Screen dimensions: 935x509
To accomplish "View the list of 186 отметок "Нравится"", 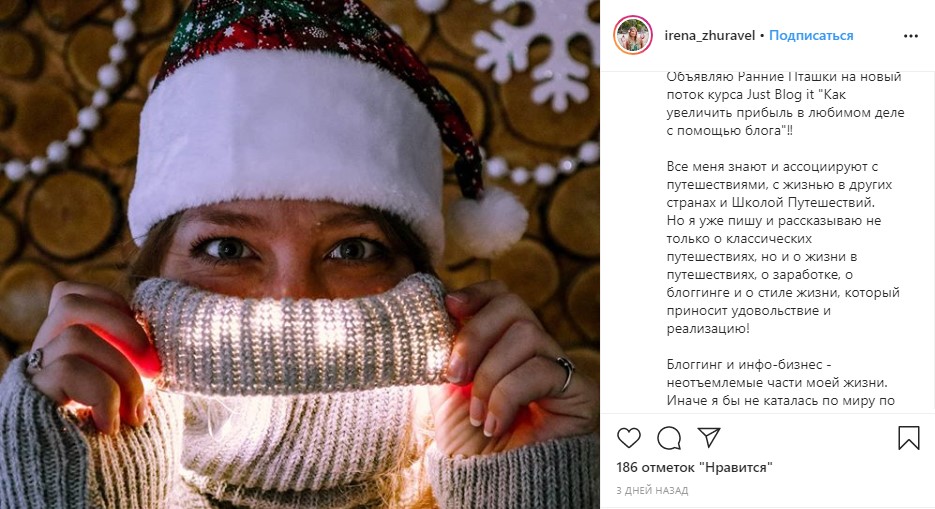I will pos(695,467).
